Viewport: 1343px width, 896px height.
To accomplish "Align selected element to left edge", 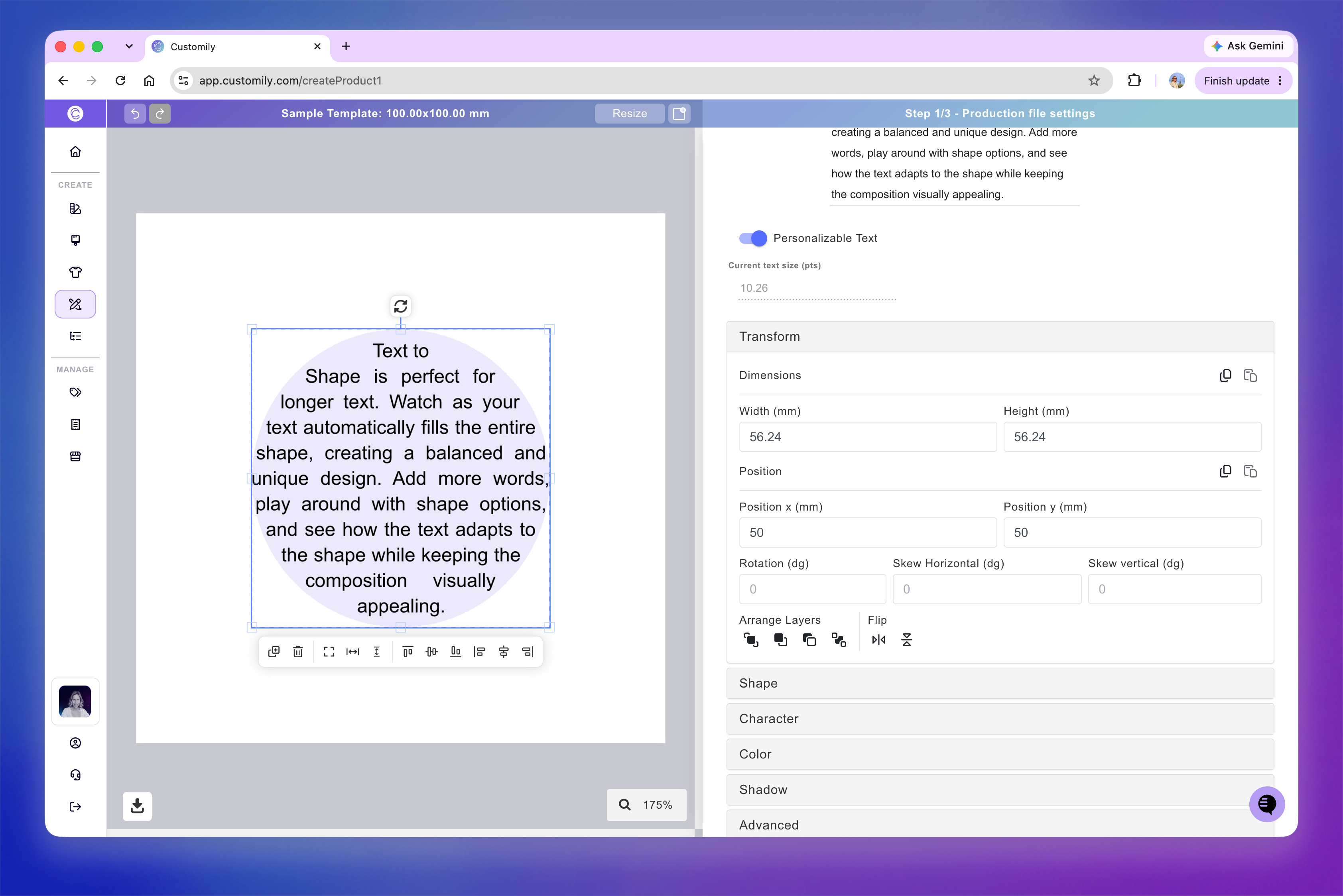I will (x=480, y=651).
